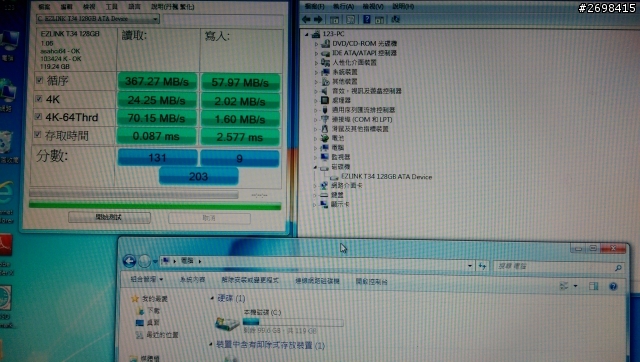640x362 pixels.
Task: Select the 顯示卡 display adapter icon
Action: tap(324, 204)
